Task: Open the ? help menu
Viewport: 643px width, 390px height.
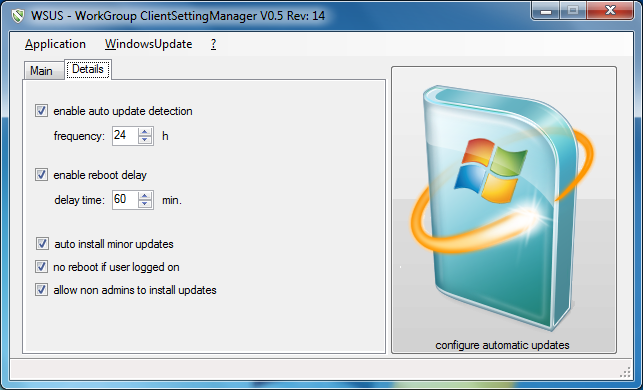Action: 213,44
